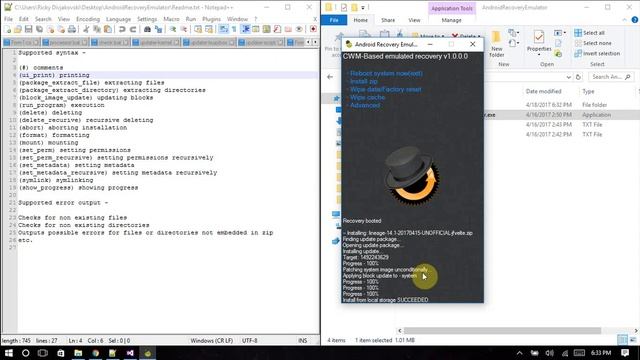Click the Copy icon in Notepad++ toolbar
This screenshot has width=640, height=360.
tap(97, 29)
